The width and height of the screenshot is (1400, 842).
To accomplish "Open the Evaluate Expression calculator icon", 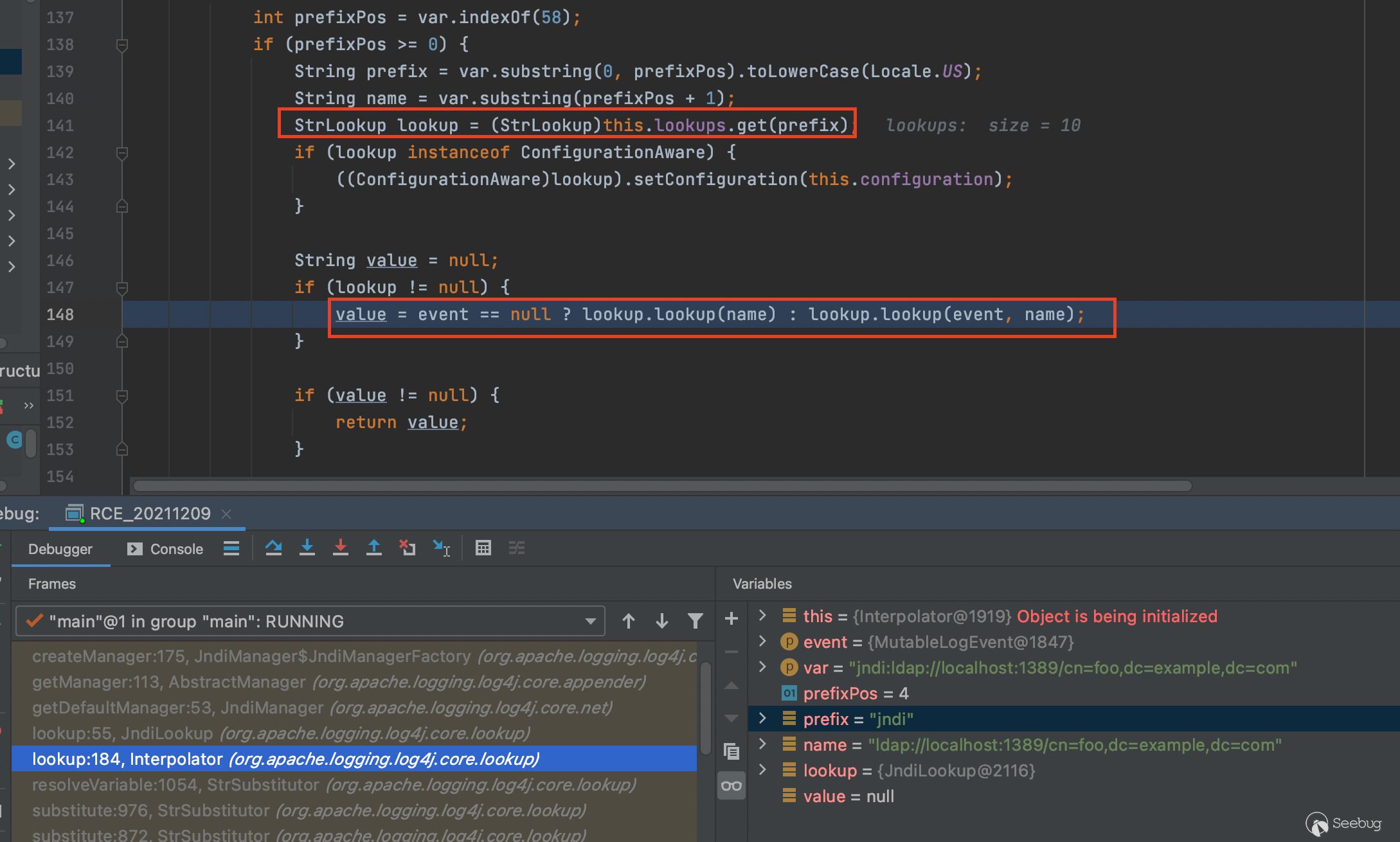I will click(x=483, y=548).
